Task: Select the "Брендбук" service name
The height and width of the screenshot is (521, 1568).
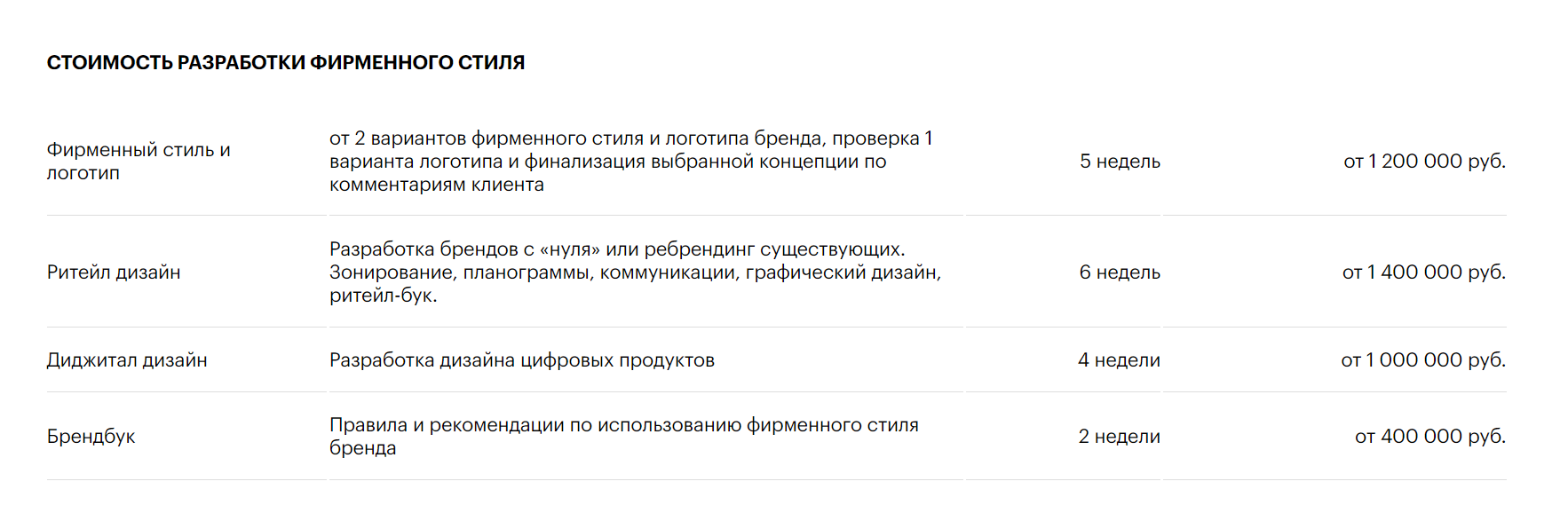Action: coord(91,437)
